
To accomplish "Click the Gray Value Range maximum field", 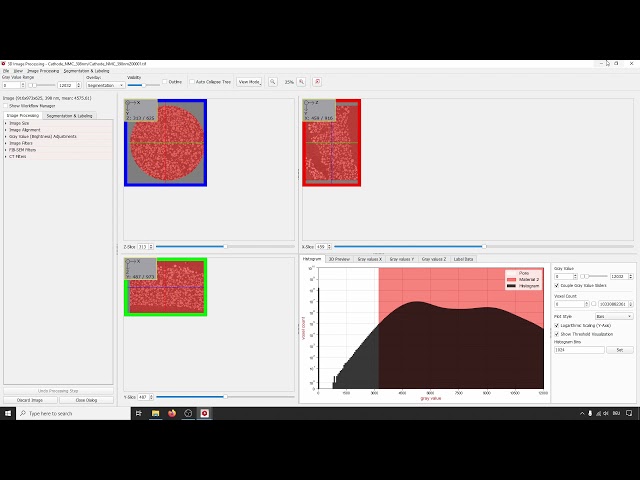I will (x=69, y=85).
